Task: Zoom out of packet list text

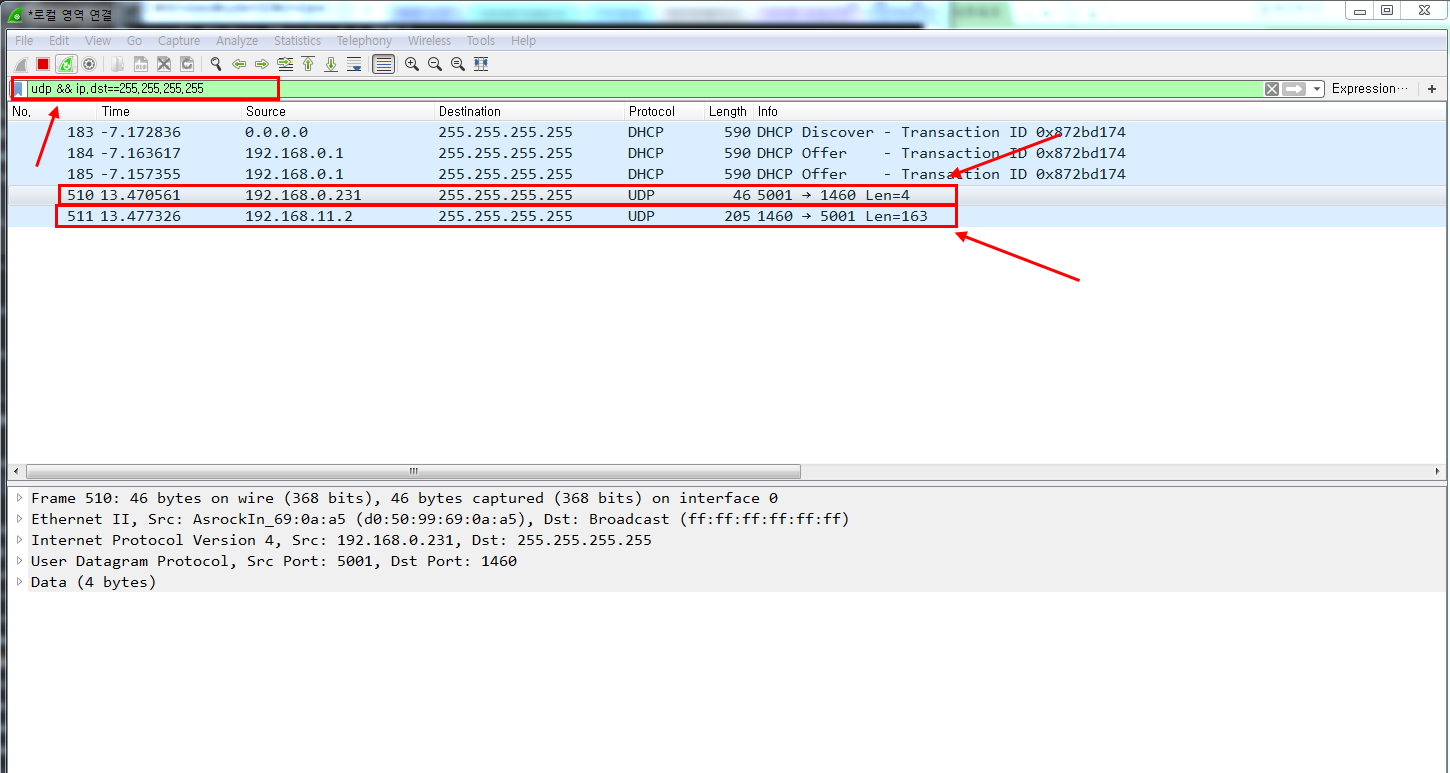Action: [x=435, y=64]
